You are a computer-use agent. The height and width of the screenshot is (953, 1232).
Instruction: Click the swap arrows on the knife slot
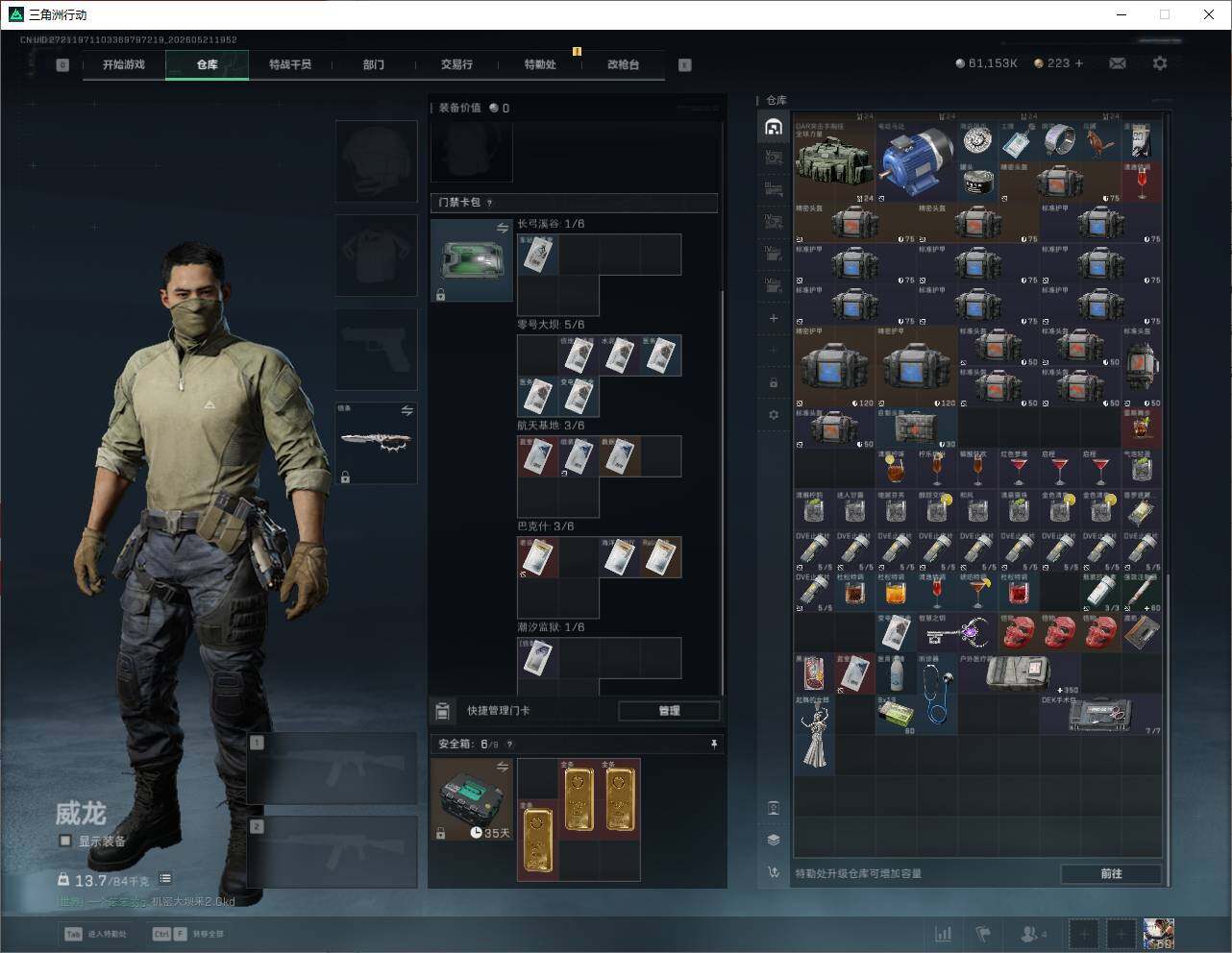tap(407, 410)
